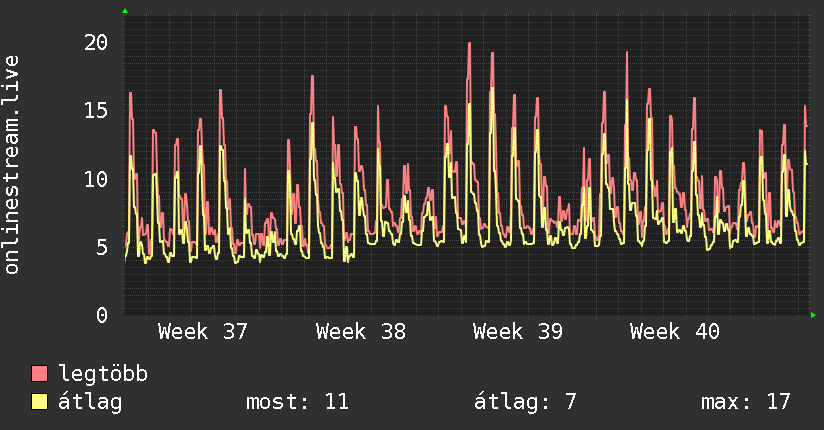
Task: Click the Week 37 axis label
Action: point(202,332)
